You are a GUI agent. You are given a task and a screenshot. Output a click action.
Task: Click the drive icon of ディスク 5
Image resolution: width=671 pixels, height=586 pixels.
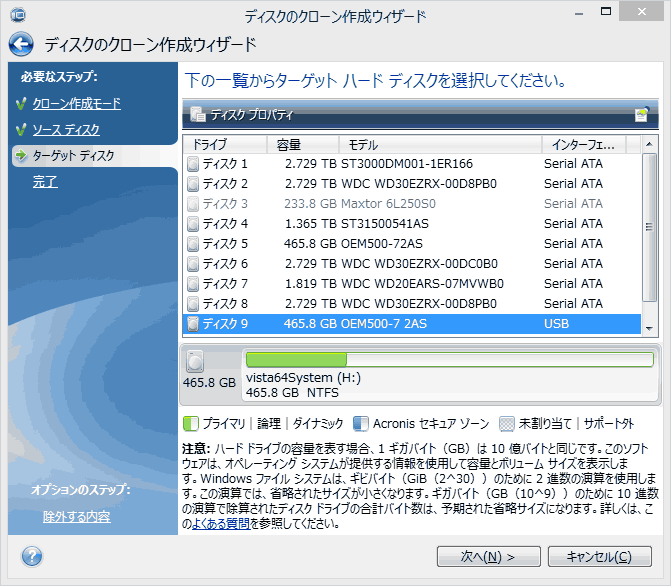(x=193, y=244)
